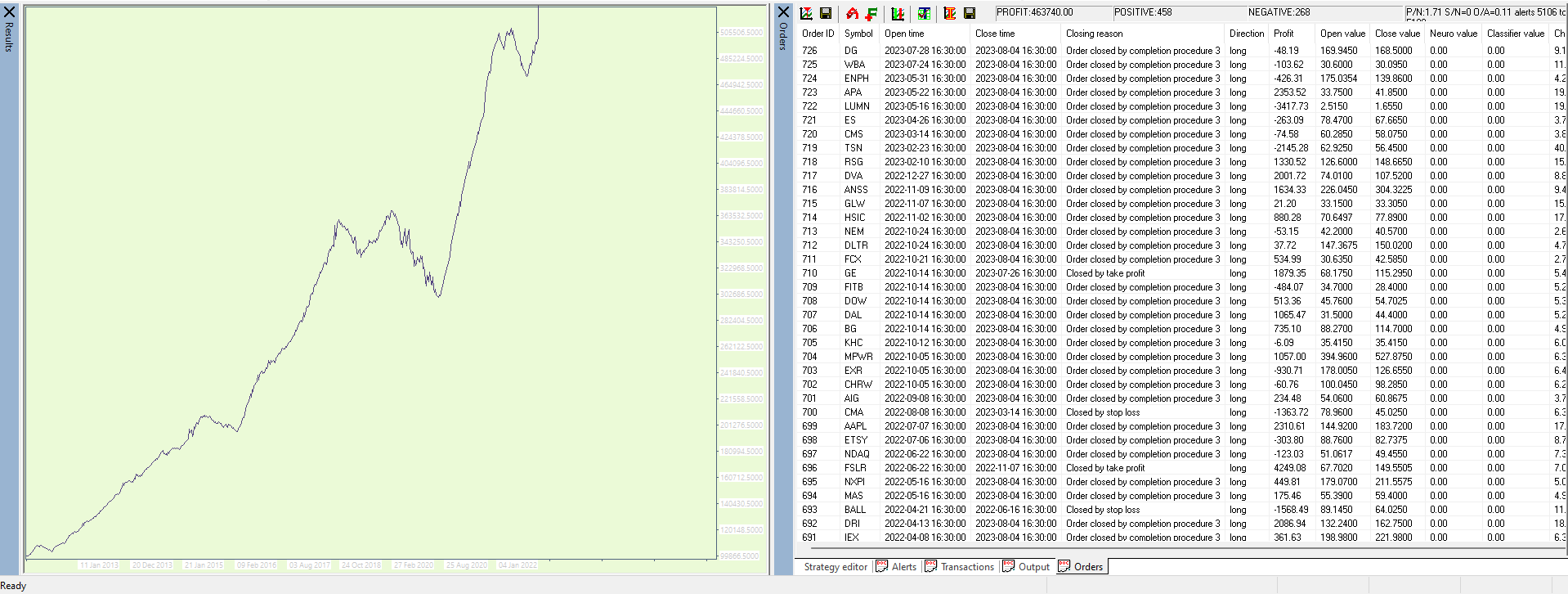Close the Results panel with its X
Viewport: 1568px width, 594px height.
pos(10,11)
